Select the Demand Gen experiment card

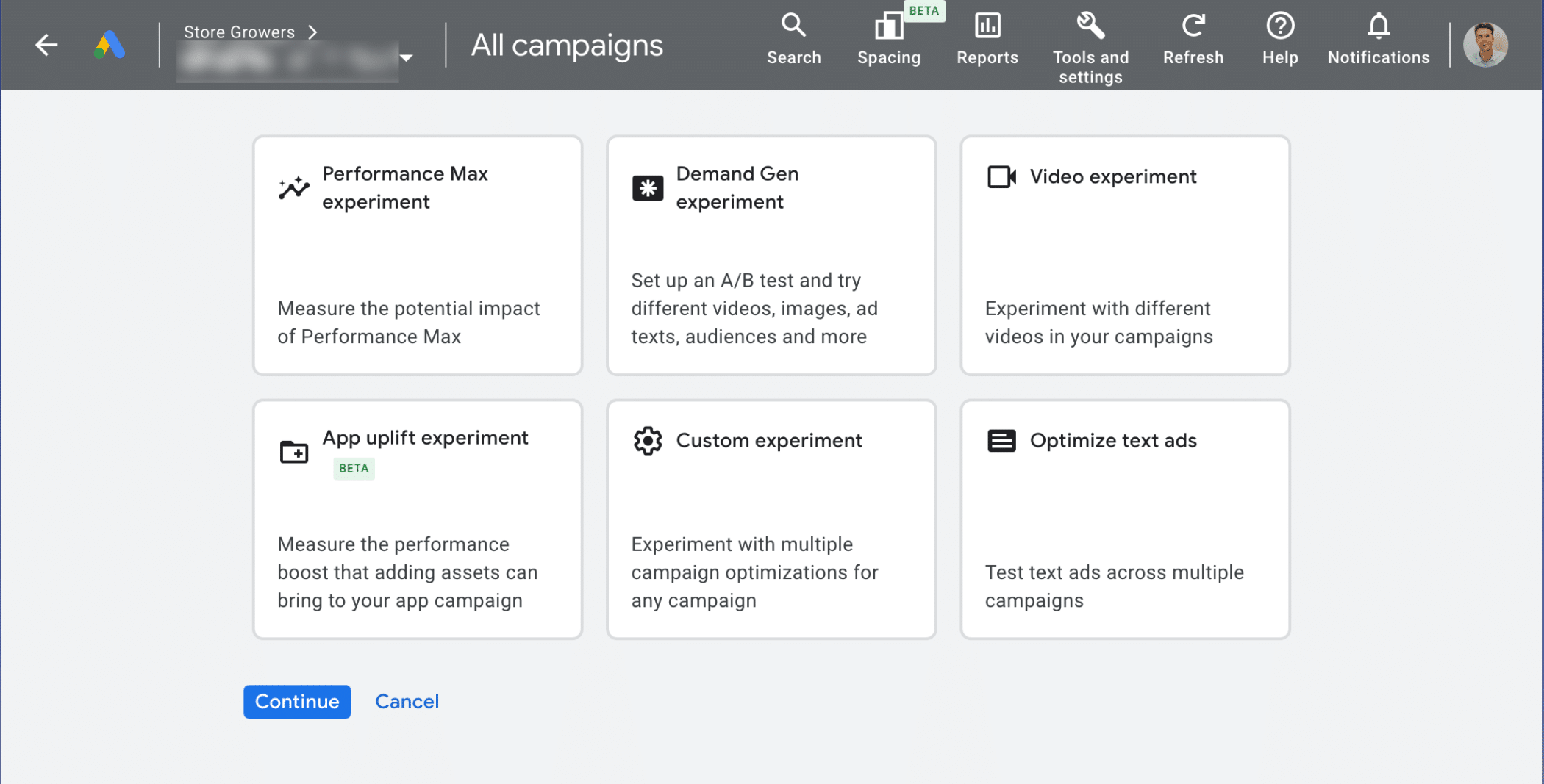coord(771,255)
